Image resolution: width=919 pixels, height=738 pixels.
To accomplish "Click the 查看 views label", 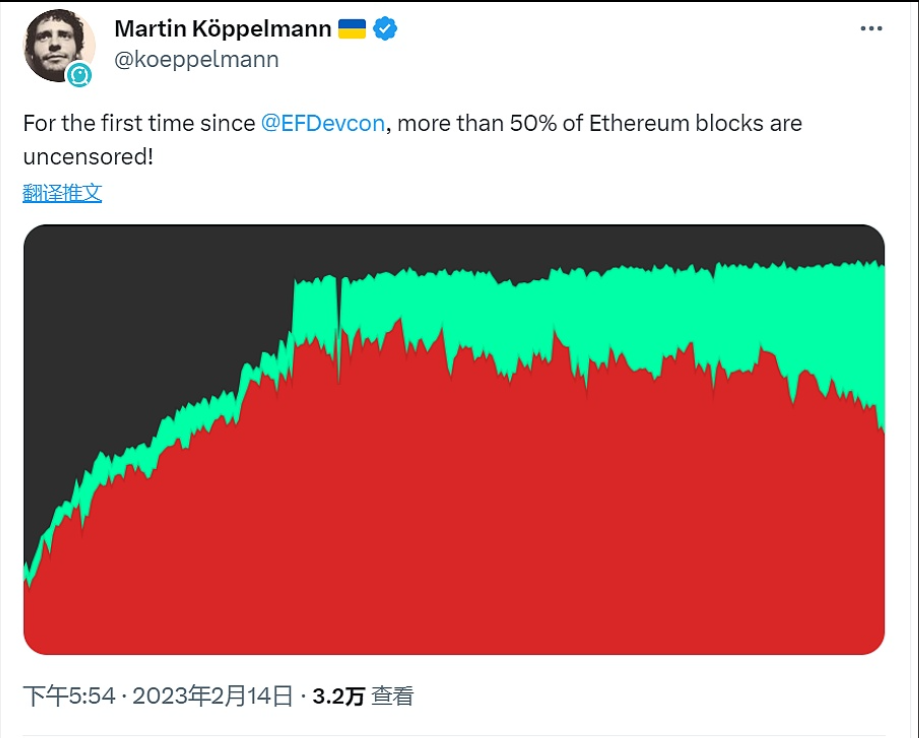I will point(392,696).
